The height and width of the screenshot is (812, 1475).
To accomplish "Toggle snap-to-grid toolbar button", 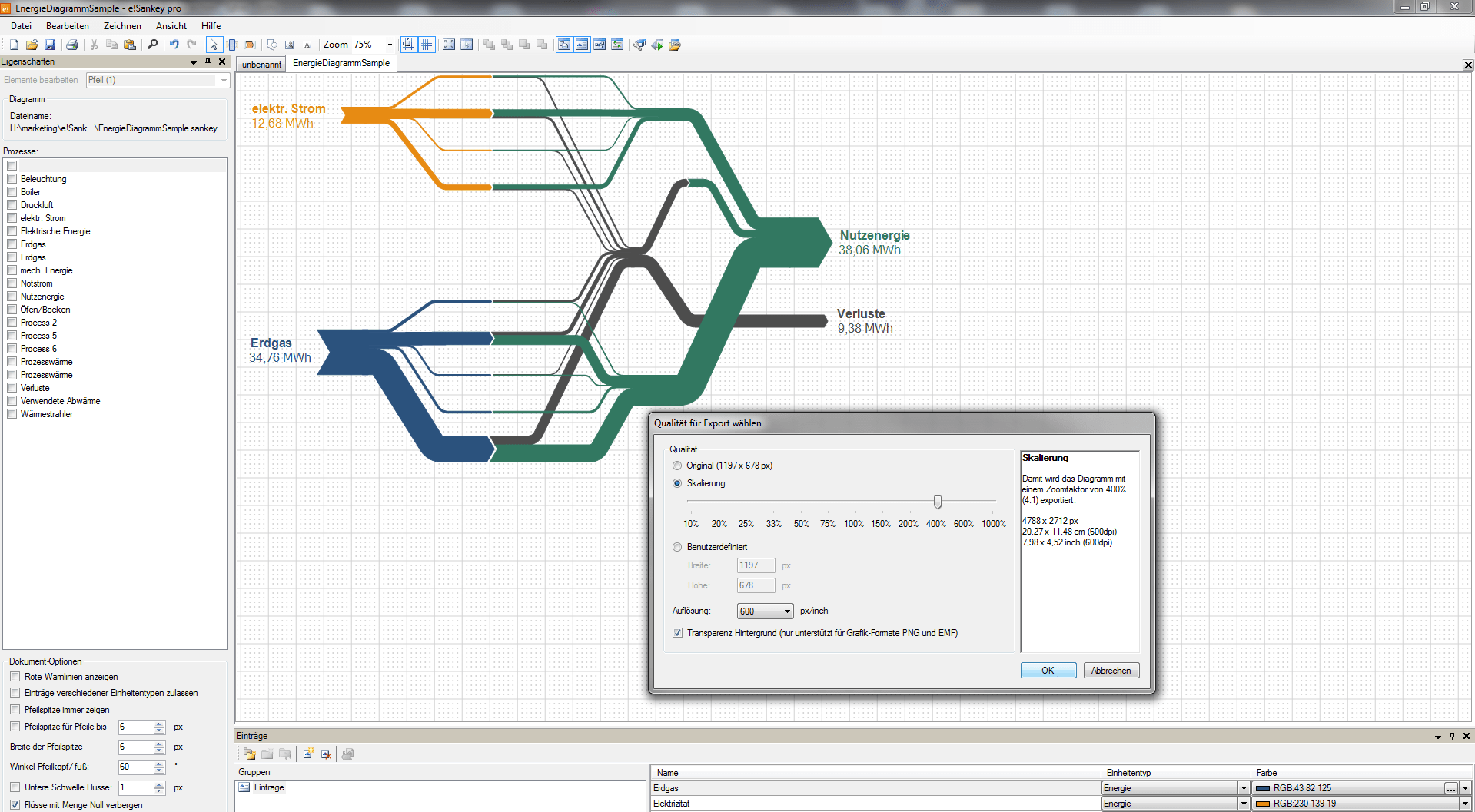I will [x=409, y=45].
